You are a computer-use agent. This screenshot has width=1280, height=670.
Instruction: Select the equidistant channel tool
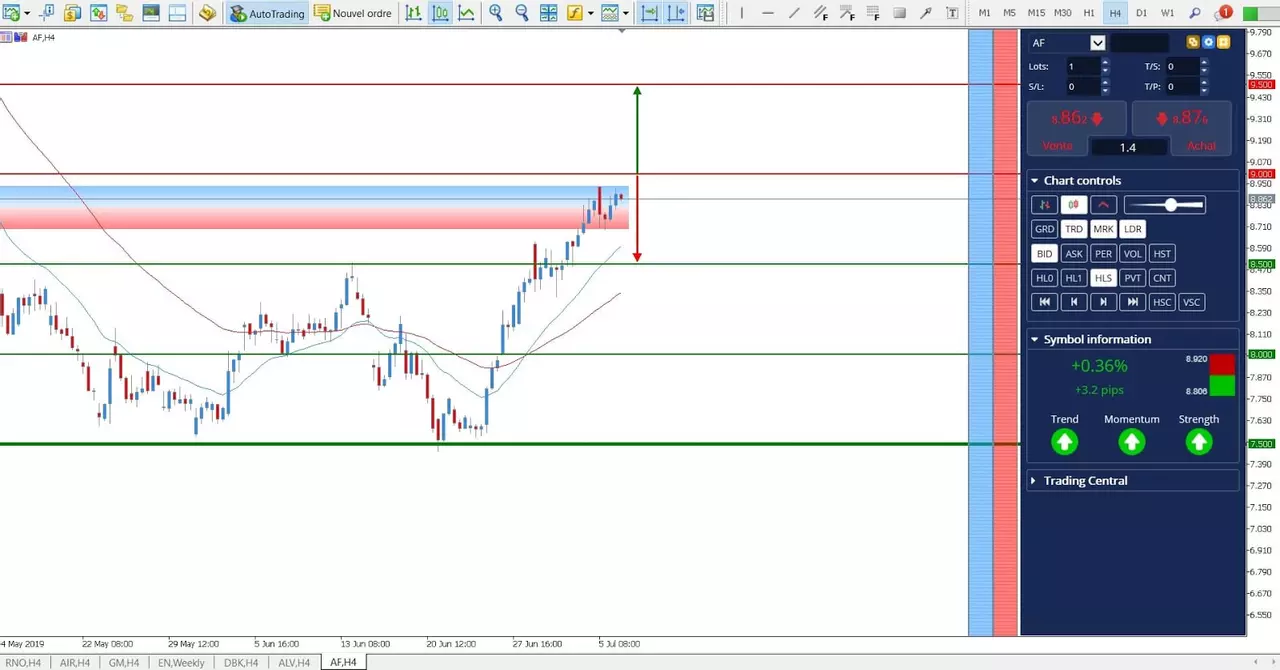click(x=821, y=13)
